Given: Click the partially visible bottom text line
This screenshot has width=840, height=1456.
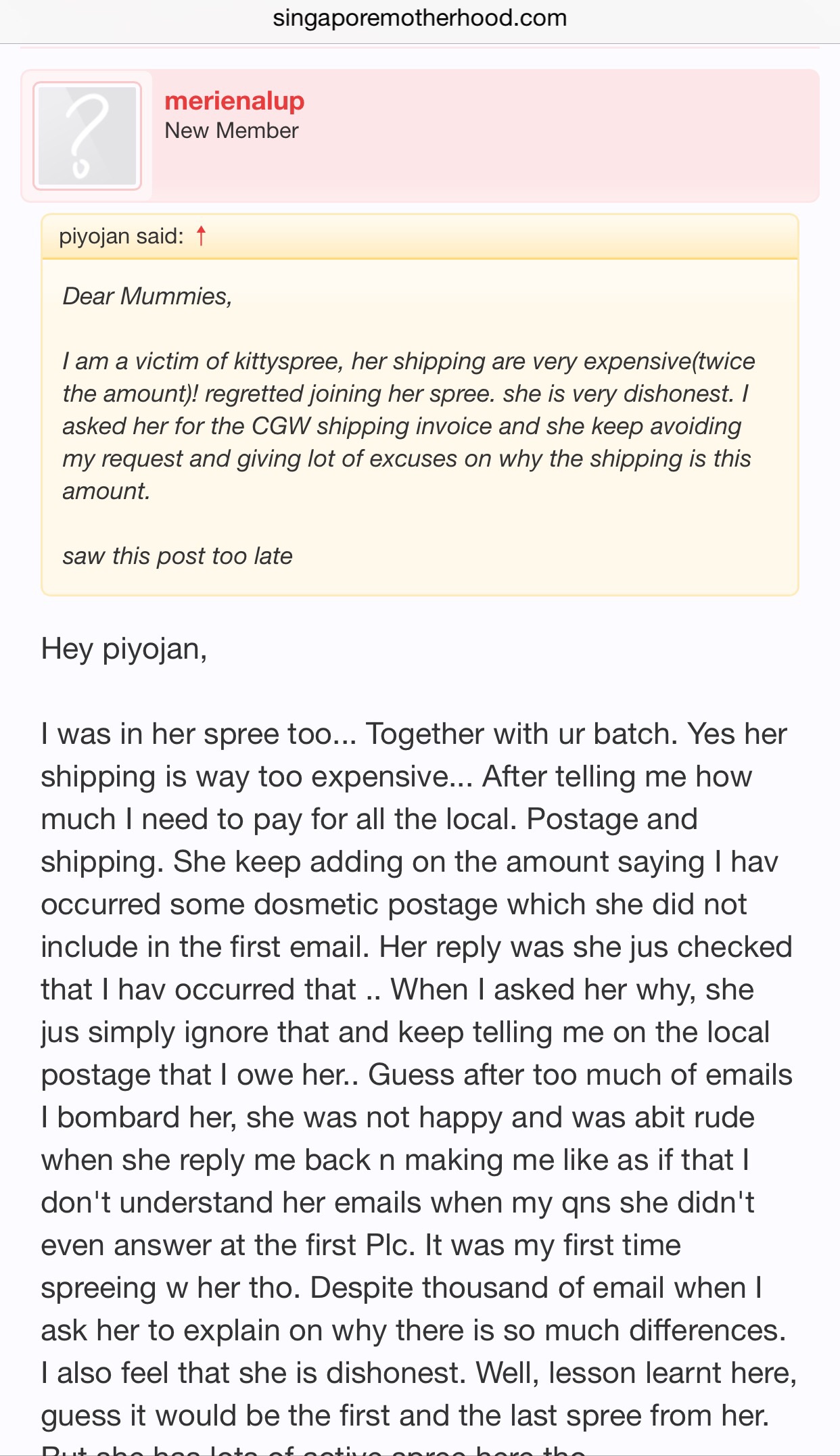Looking at the screenshot, I should (x=314, y=1449).
